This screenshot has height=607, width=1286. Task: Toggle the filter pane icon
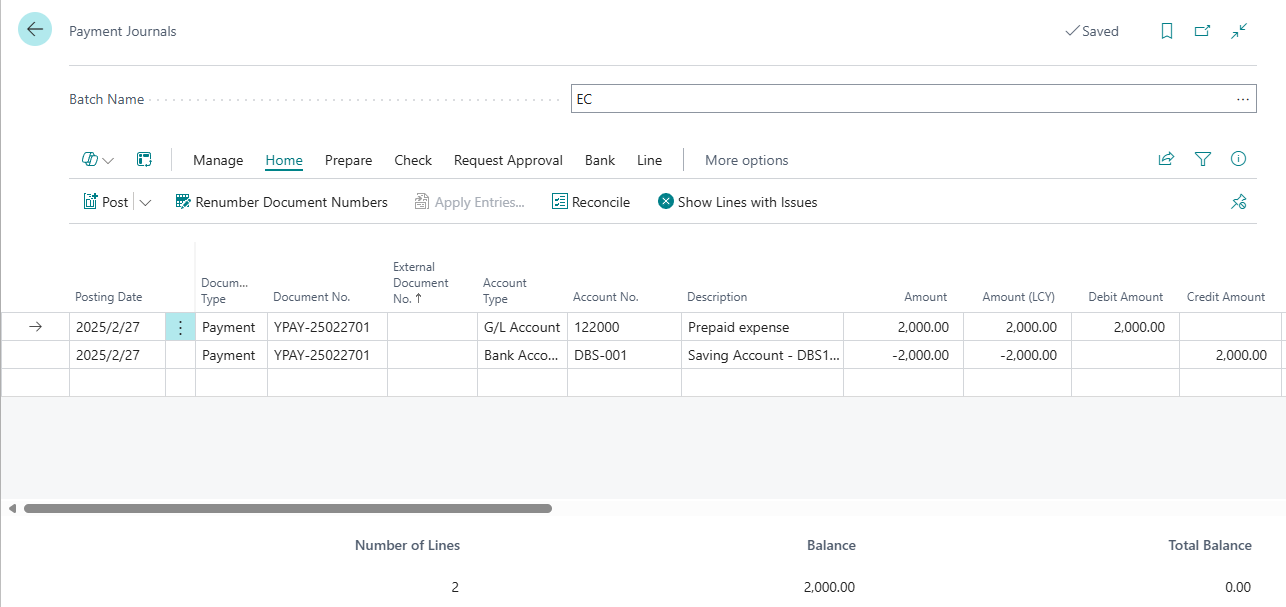(x=1203, y=159)
